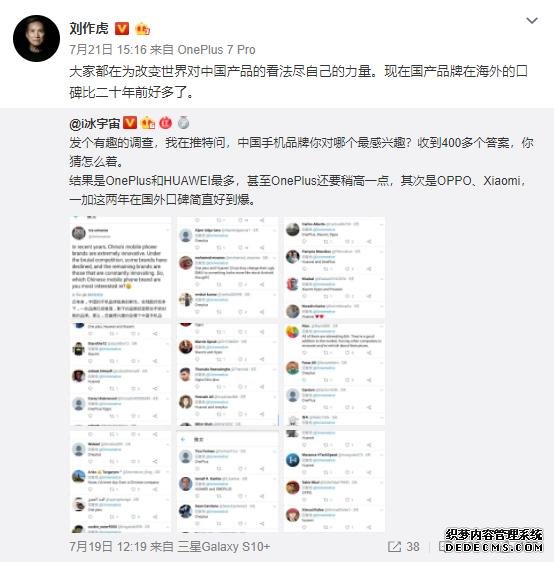Open the 7月19日 12:19 original post timestamp
The image size is (554, 562).
(108, 547)
